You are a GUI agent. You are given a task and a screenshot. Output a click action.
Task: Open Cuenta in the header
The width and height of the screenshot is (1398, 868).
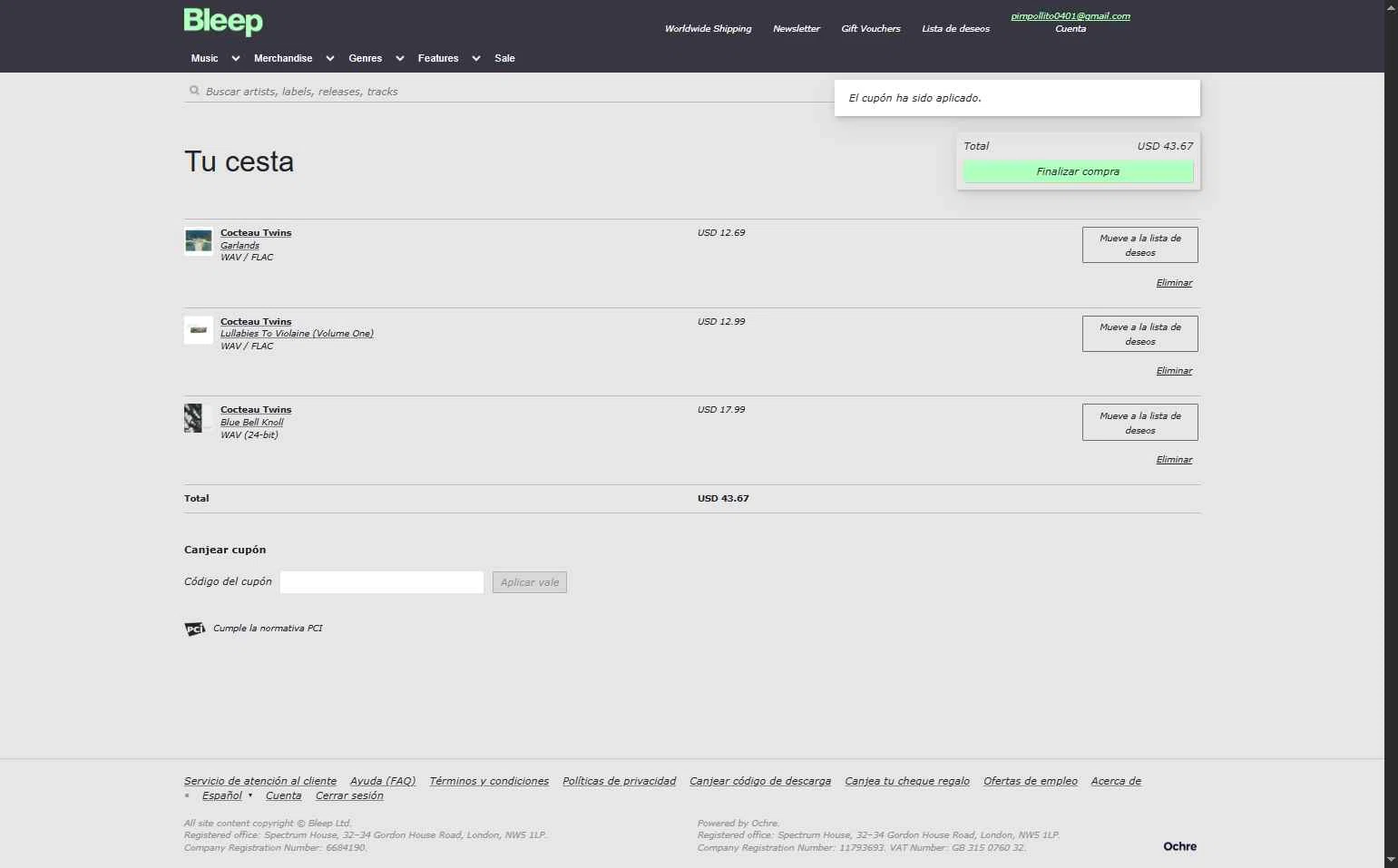click(1070, 29)
